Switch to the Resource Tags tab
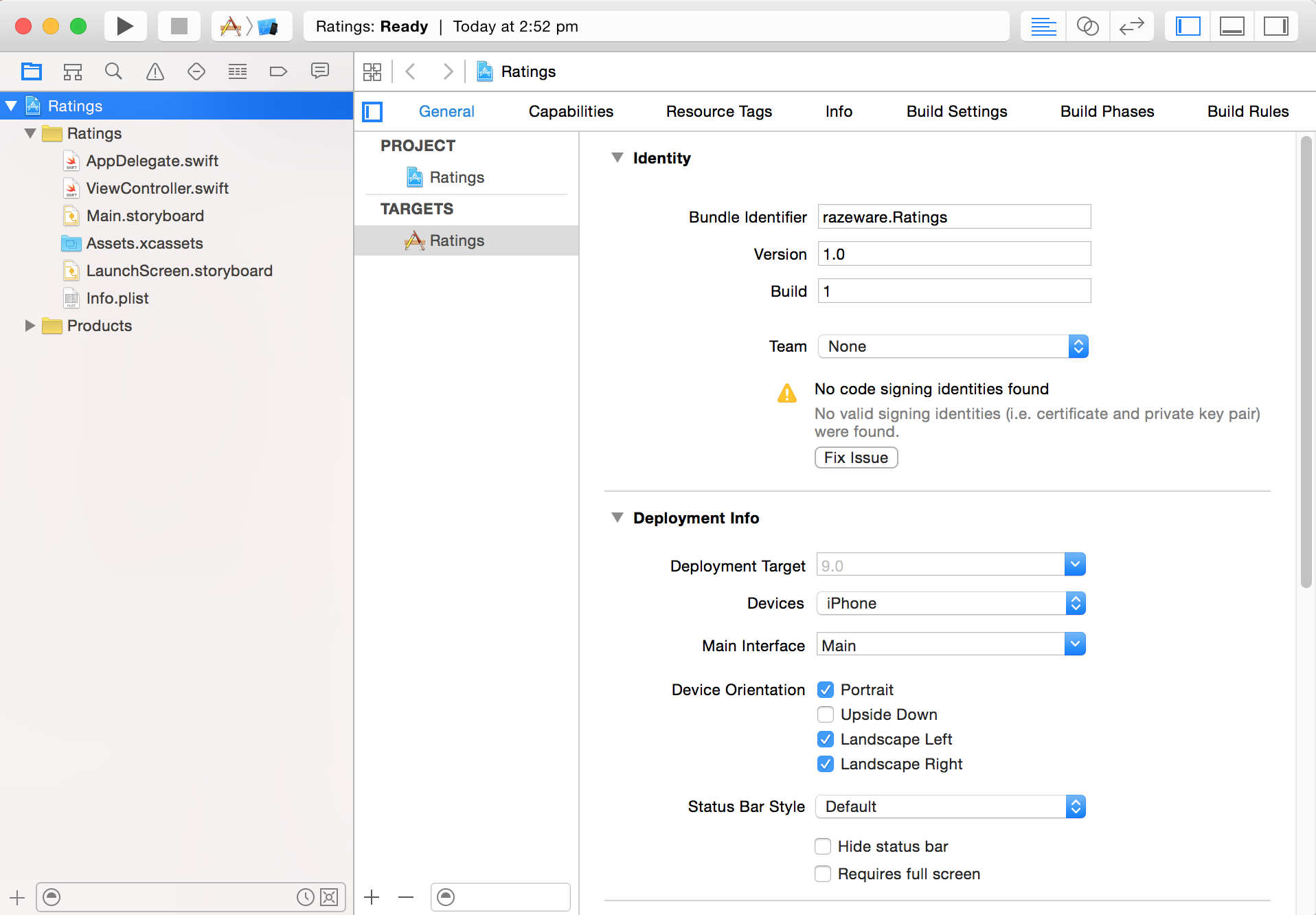 [x=719, y=111]
